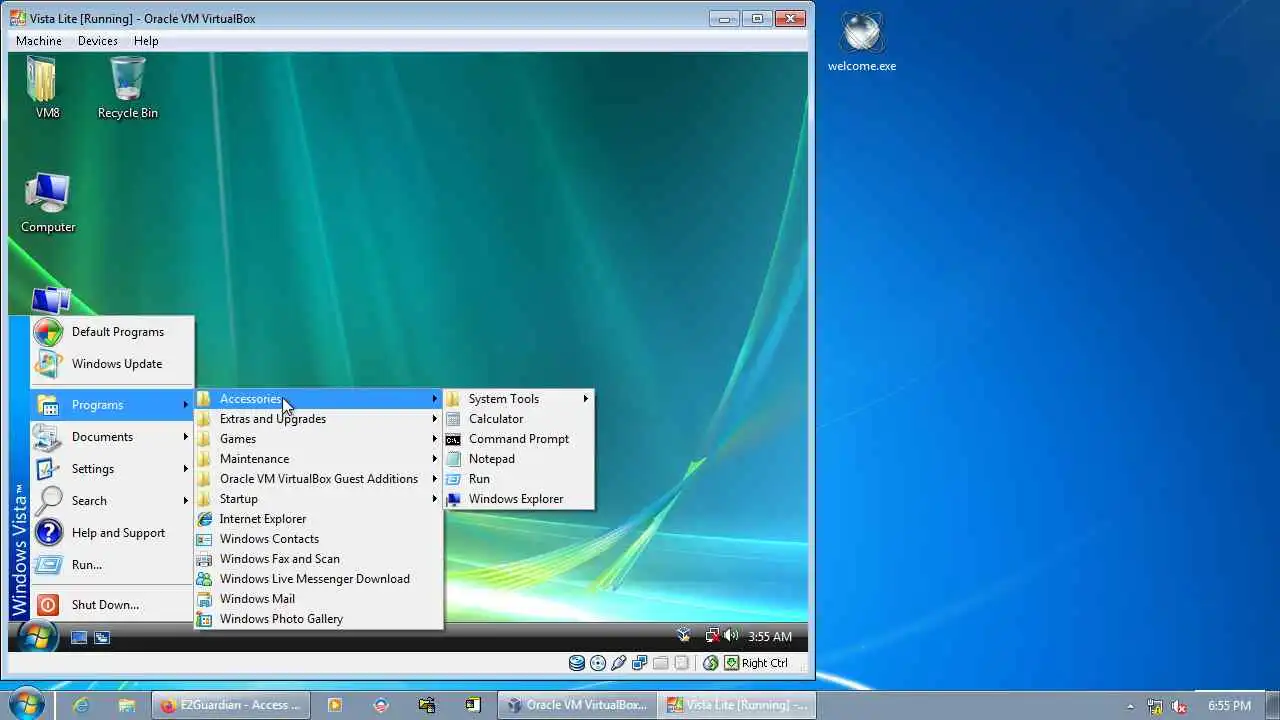
Task: Click VirtualBox USB devices status icon
Action: point(619,663)
